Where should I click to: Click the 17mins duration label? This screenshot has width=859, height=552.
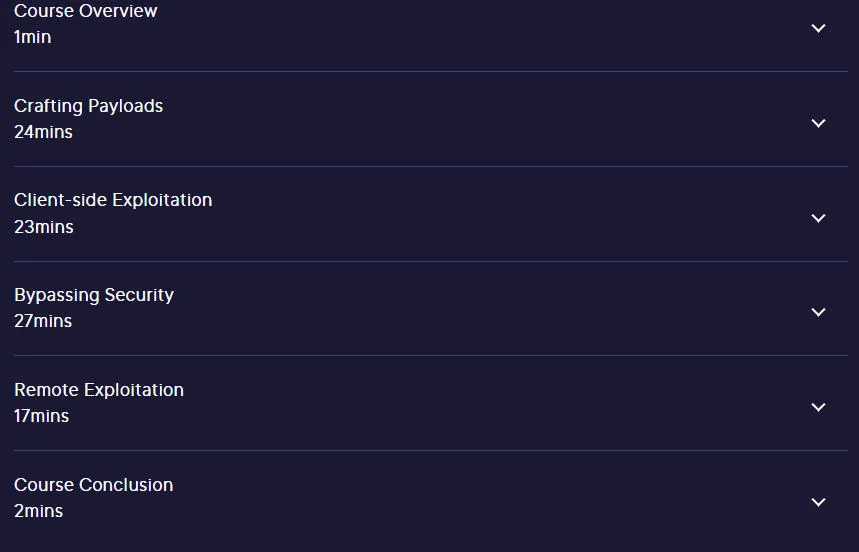42,416
